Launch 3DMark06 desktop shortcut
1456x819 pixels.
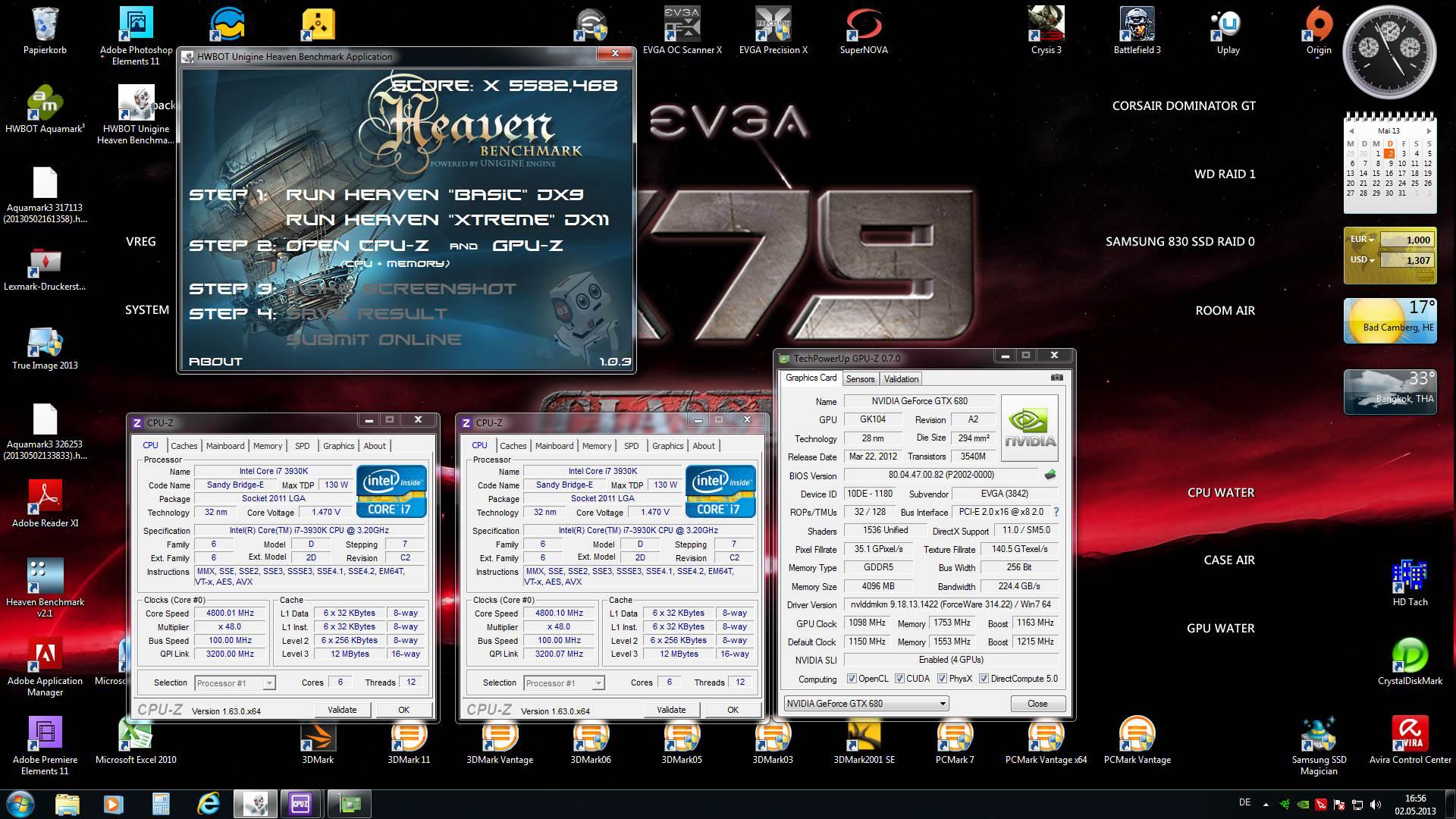[591, 742]
